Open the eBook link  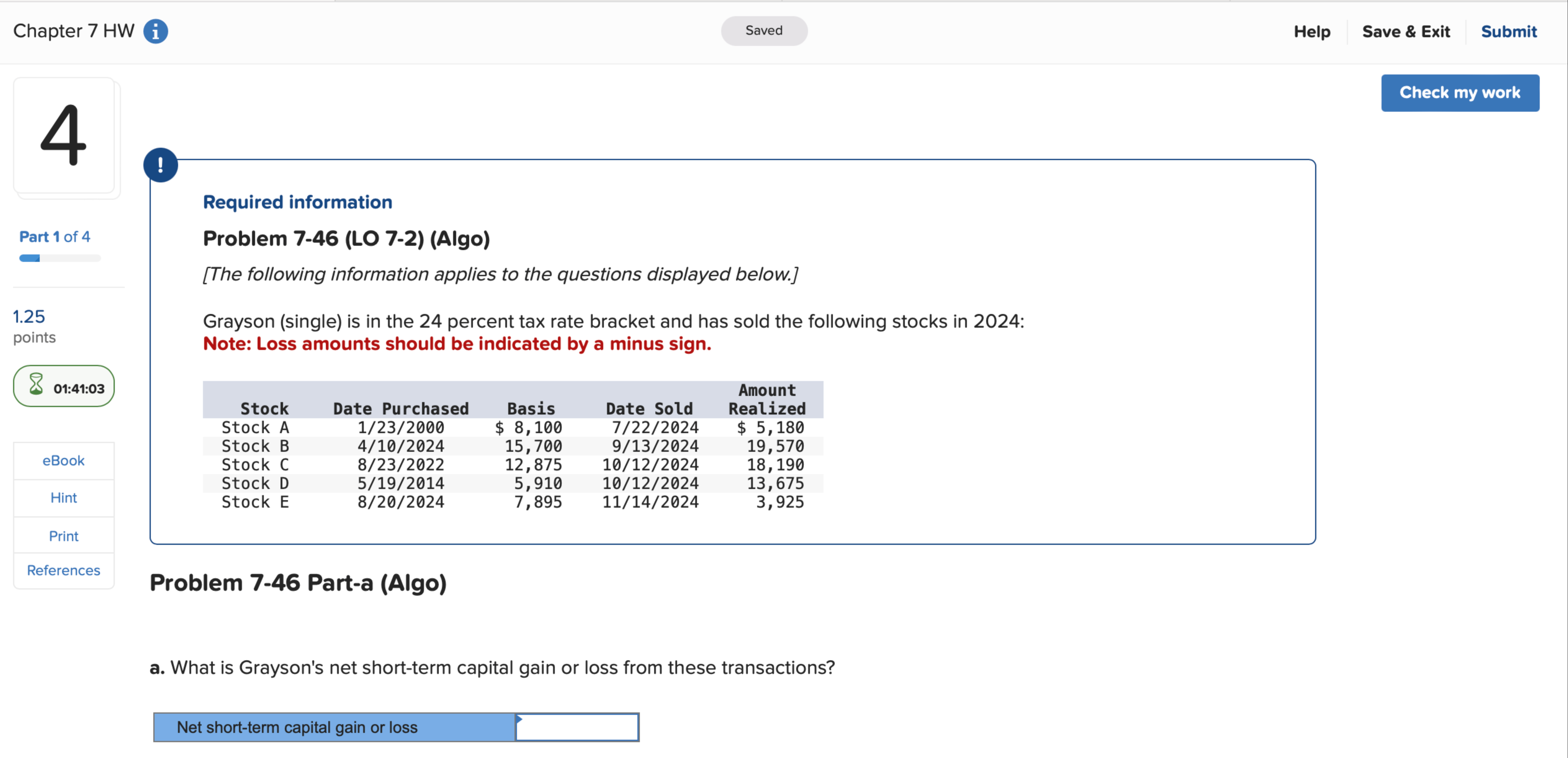coord(63,460)
